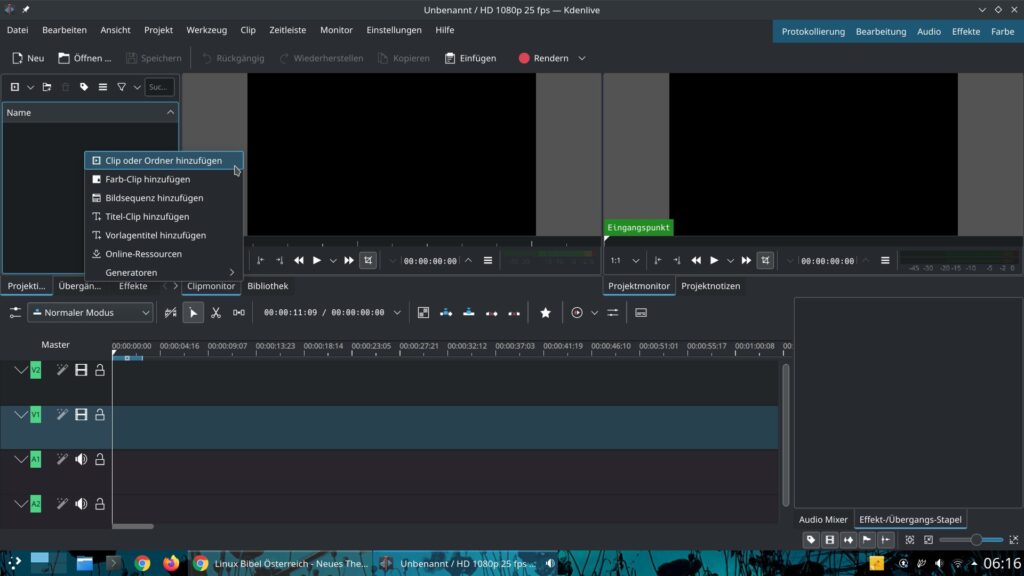Open the Generatoren submenu entry

(x=164, y=272)
